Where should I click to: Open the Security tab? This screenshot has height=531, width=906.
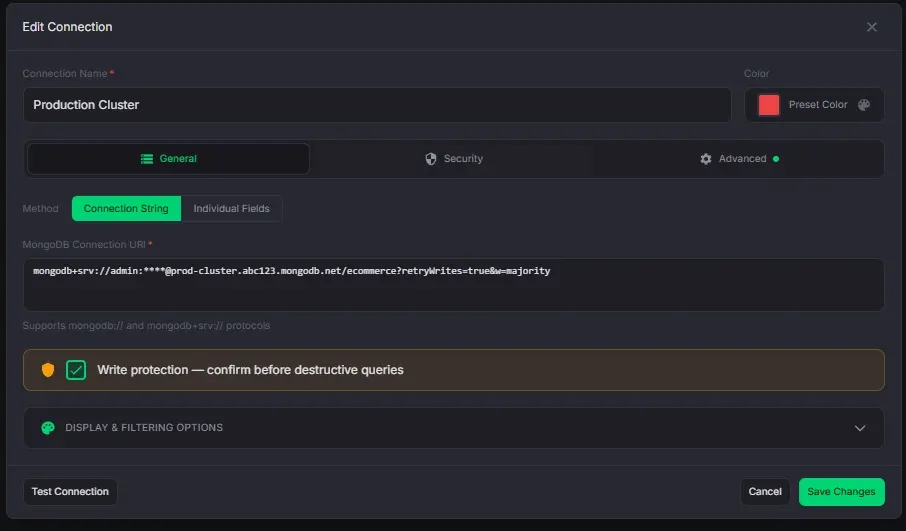454,159
